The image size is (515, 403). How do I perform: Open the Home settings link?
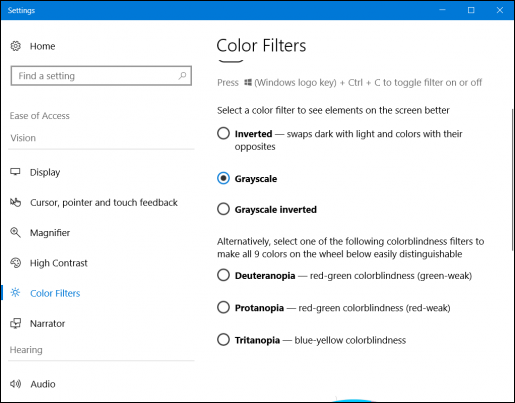click(42, 46)
